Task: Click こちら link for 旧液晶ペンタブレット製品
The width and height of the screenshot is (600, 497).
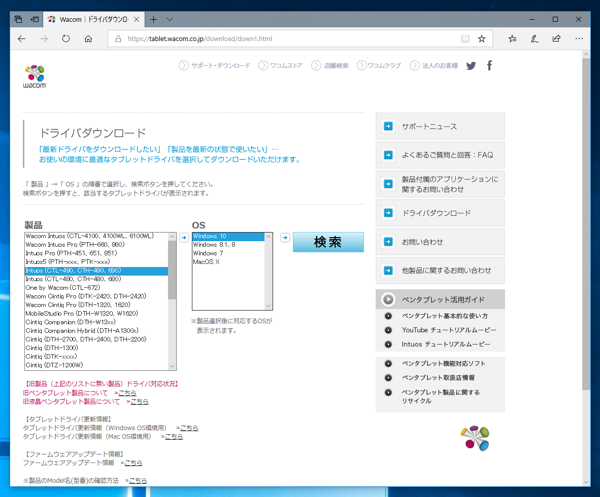Action: pyautogui.click(x=139, y=401)
